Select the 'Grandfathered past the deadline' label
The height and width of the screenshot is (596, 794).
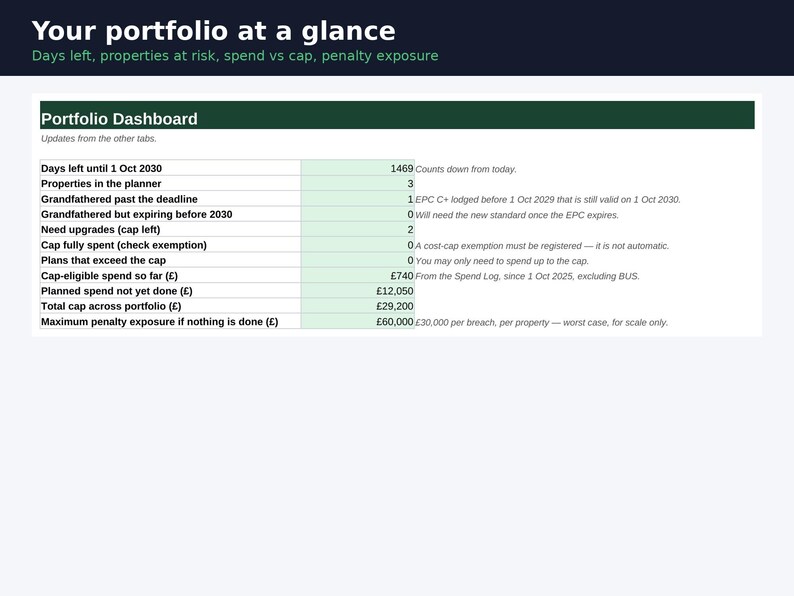coord(170,198)
